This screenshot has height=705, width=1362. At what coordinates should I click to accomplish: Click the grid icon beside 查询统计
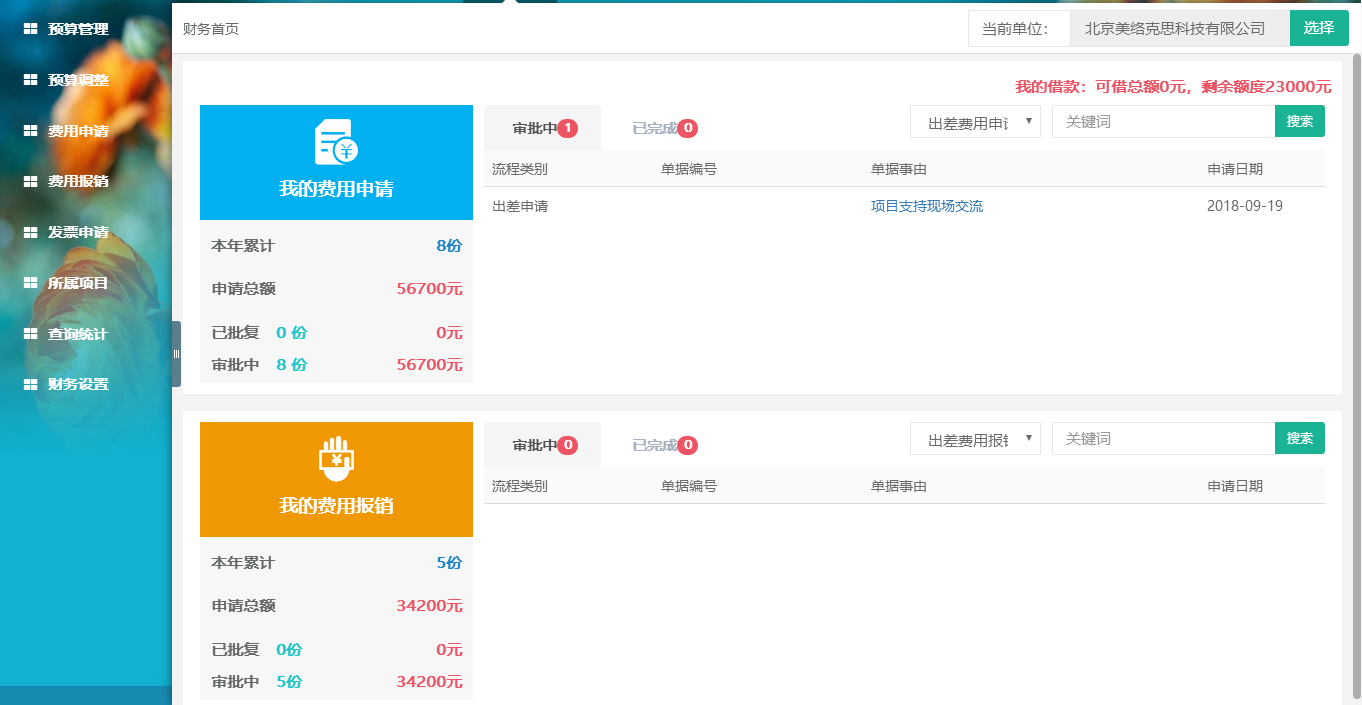(30, 334)
